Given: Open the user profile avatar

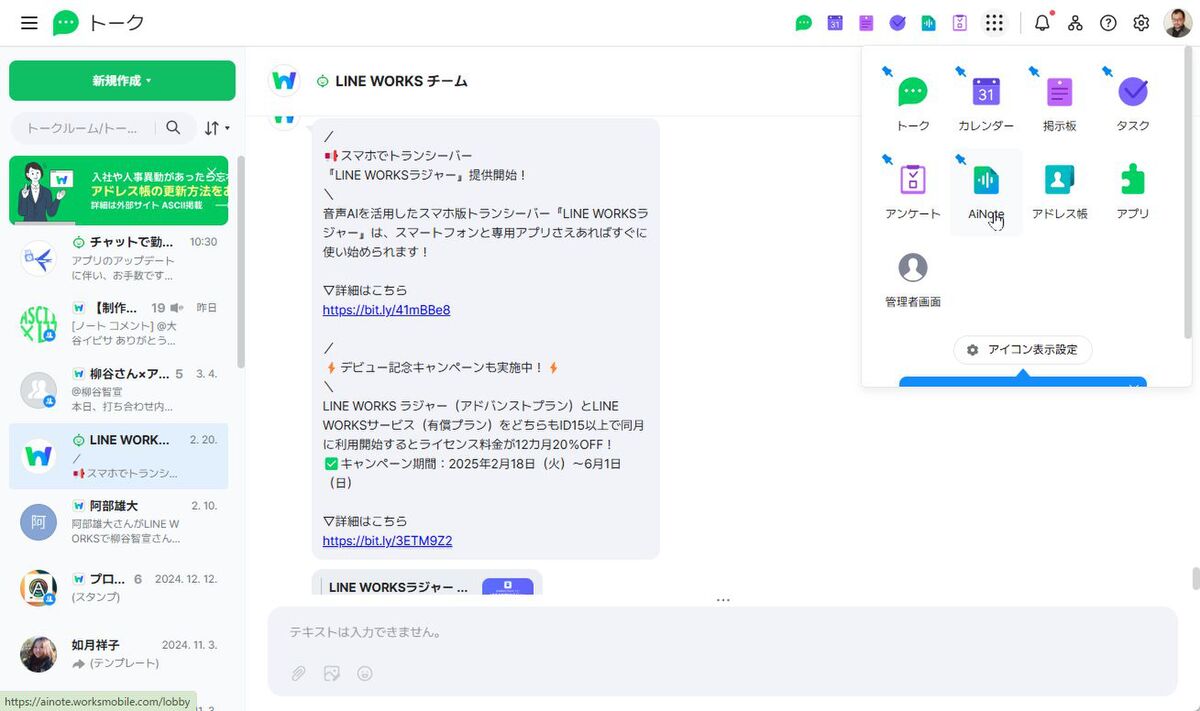Looking at the screenshot, I should tap(1177, 23).
